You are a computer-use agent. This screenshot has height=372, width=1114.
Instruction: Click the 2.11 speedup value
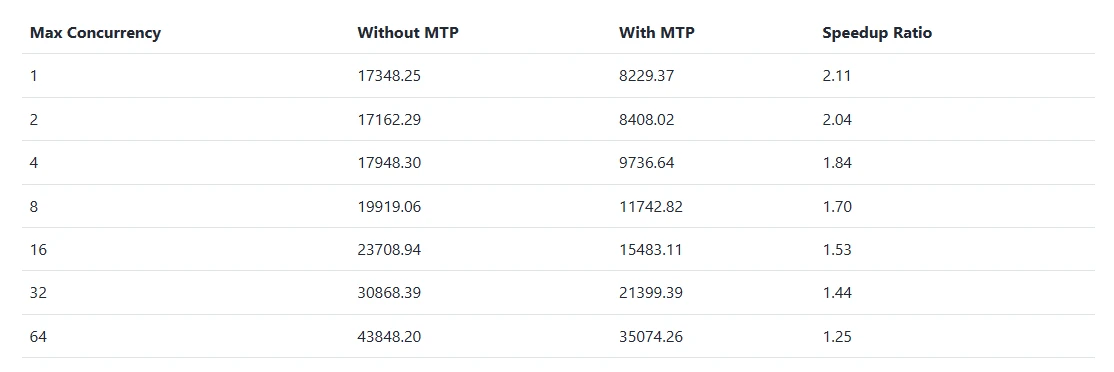[836, 75]
